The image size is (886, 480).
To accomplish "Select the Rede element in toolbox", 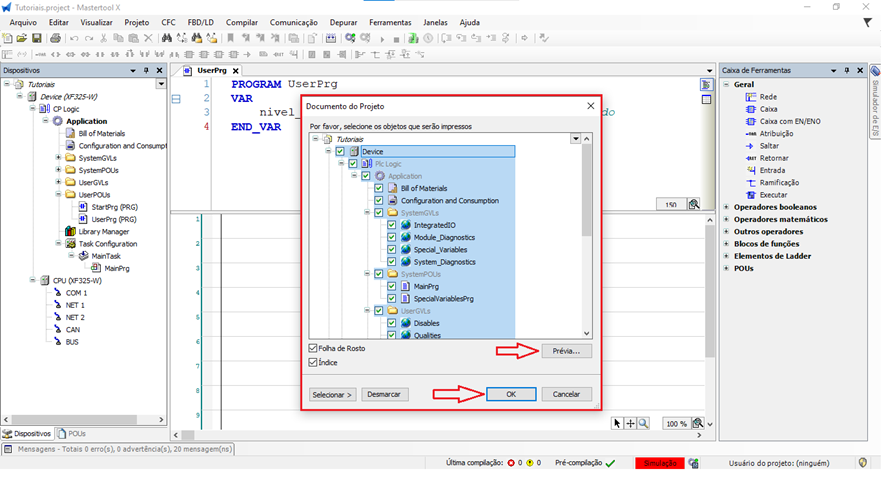I will click(768, 97).
